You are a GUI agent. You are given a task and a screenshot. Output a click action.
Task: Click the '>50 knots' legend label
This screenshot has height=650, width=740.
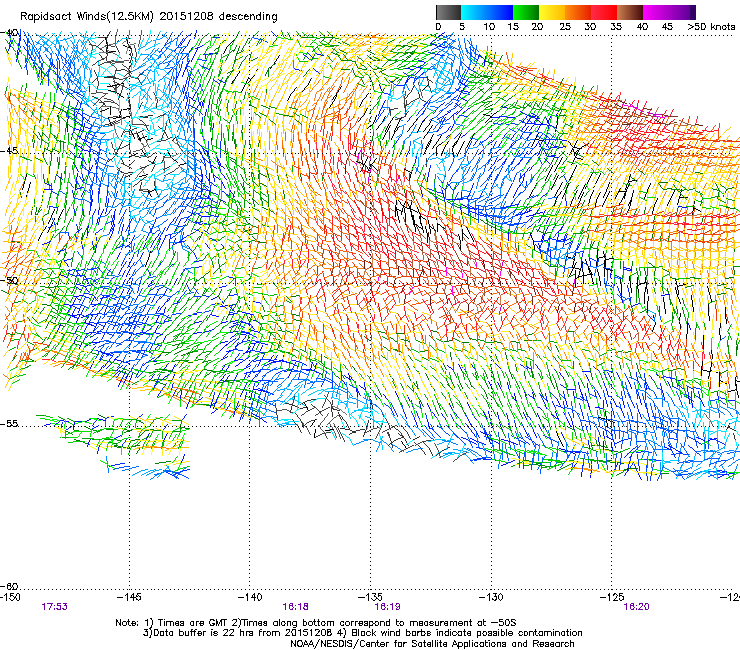pyautogui.click(x=711, y=27)
